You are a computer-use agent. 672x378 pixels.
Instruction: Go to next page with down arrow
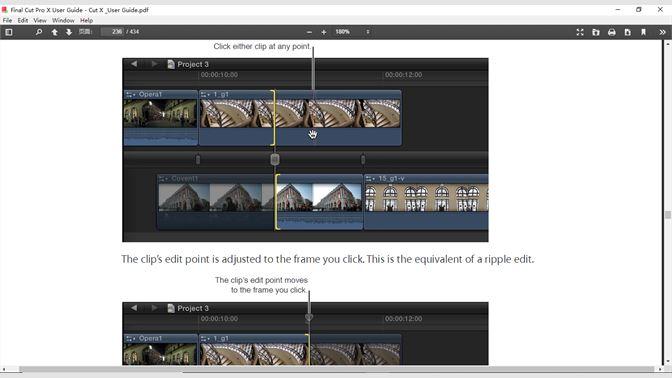pos(69,32)
